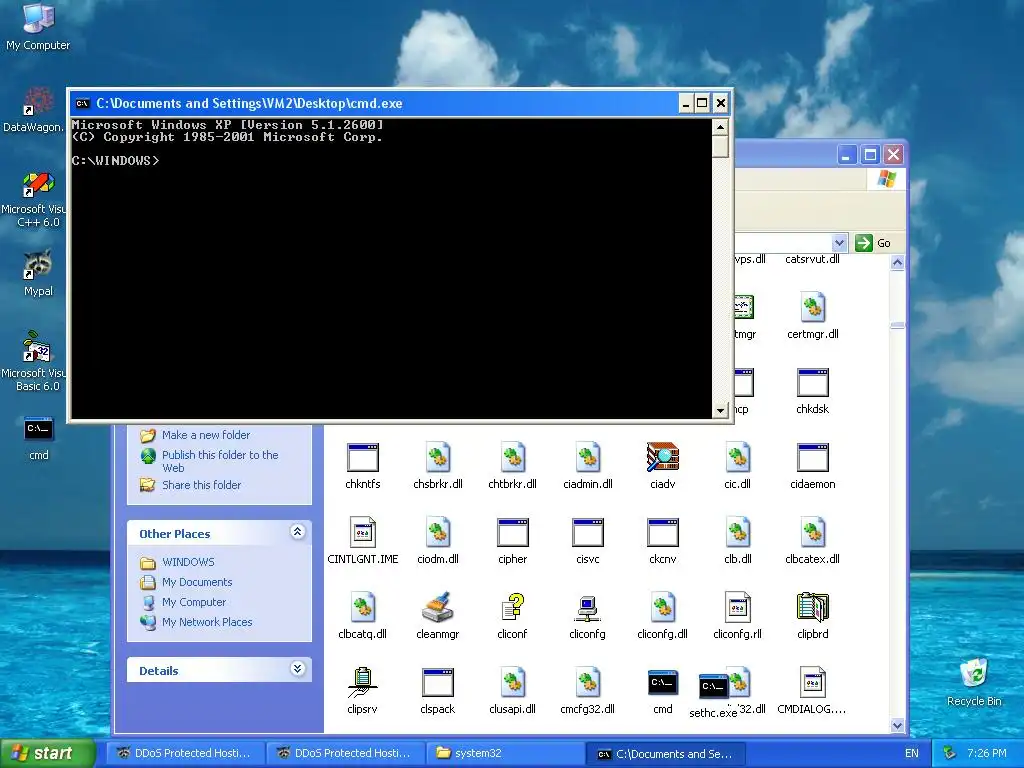Viewport: 1024px width, 768px height.
Task: Click cmd window scroll down arrow
Action: tap(720, 411)
